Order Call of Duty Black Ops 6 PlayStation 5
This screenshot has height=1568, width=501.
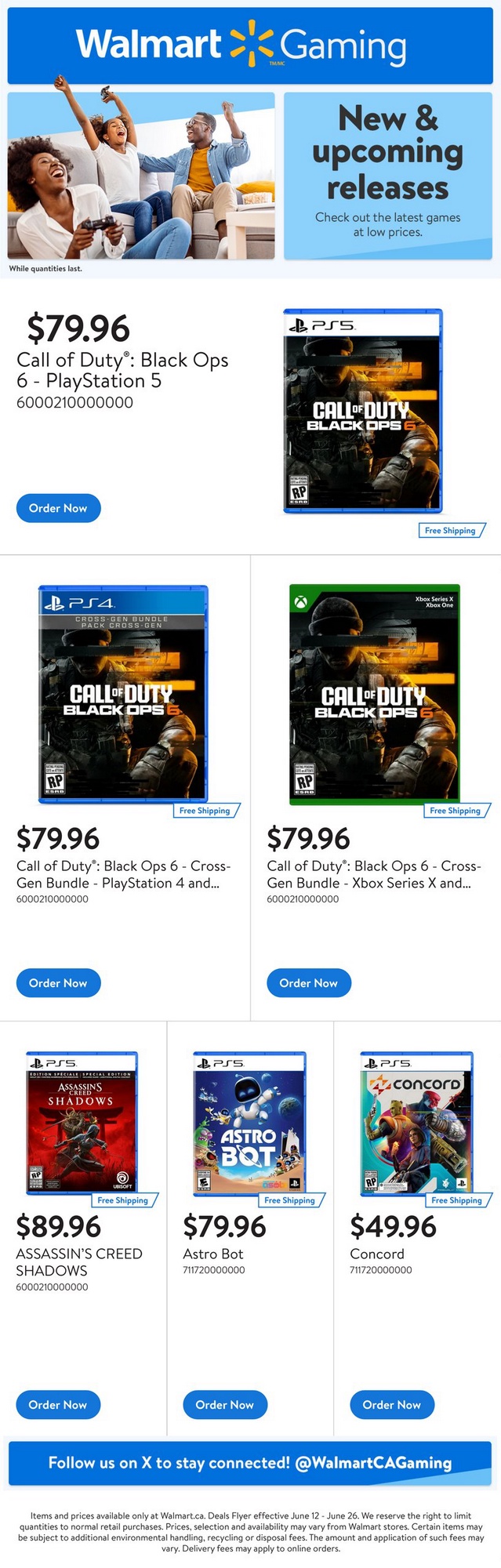[58, 508]
